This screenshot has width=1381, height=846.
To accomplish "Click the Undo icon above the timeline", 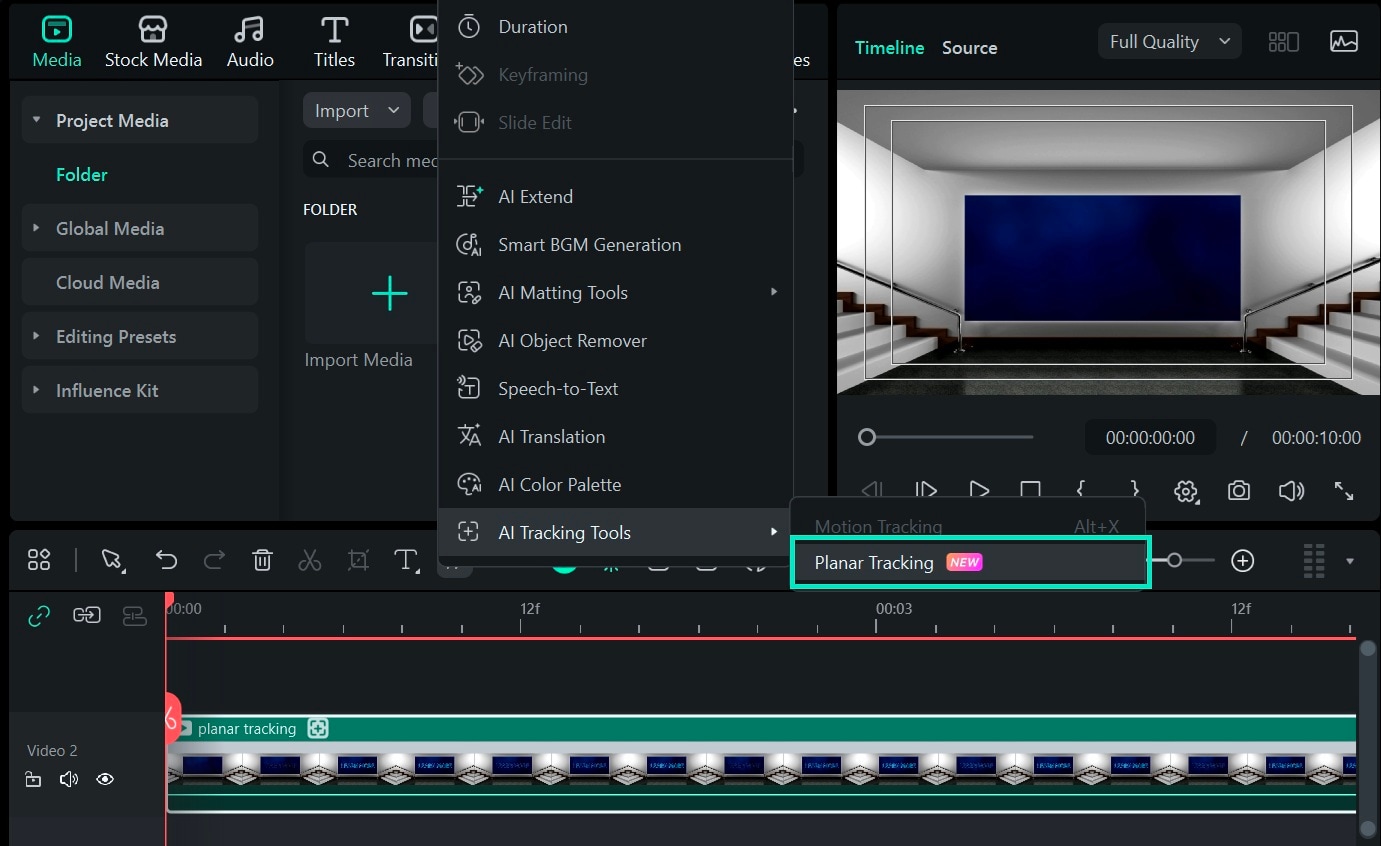I will [166, 560].
